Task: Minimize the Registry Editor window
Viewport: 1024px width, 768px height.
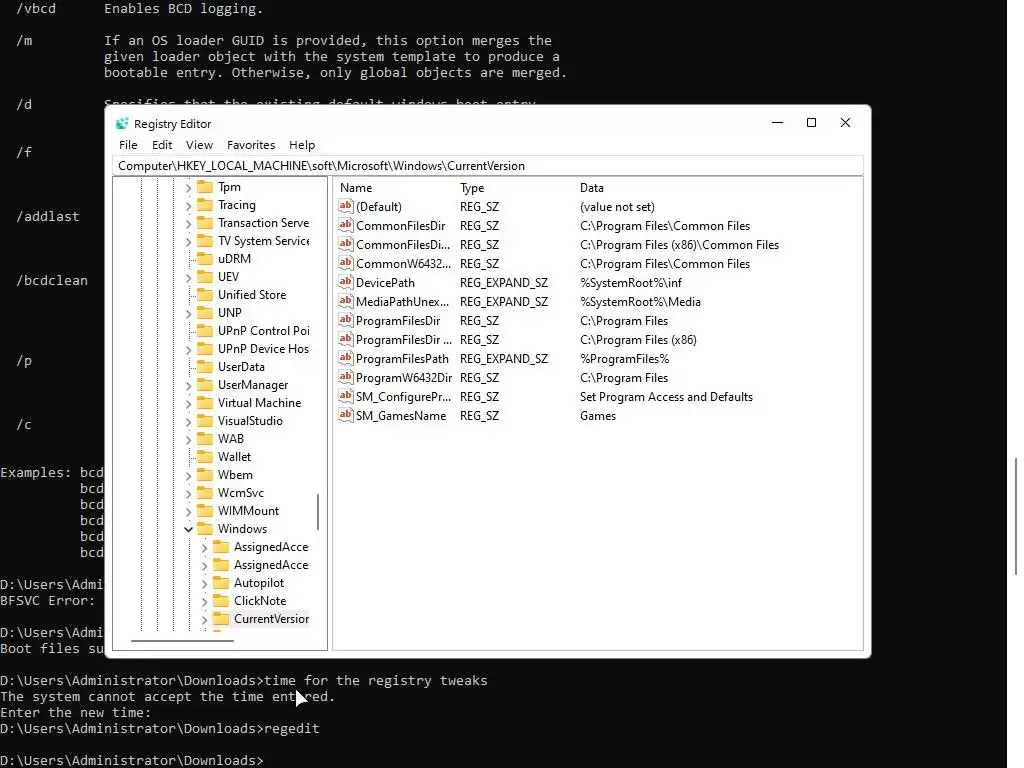Action: [x=777, y=123]
